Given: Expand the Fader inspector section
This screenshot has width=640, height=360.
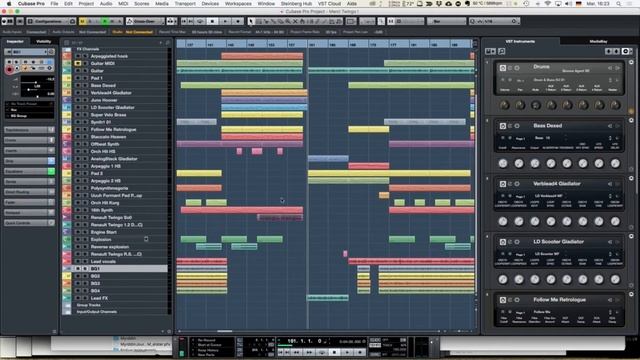Looking at the screenshot, I should coord(29,202).
